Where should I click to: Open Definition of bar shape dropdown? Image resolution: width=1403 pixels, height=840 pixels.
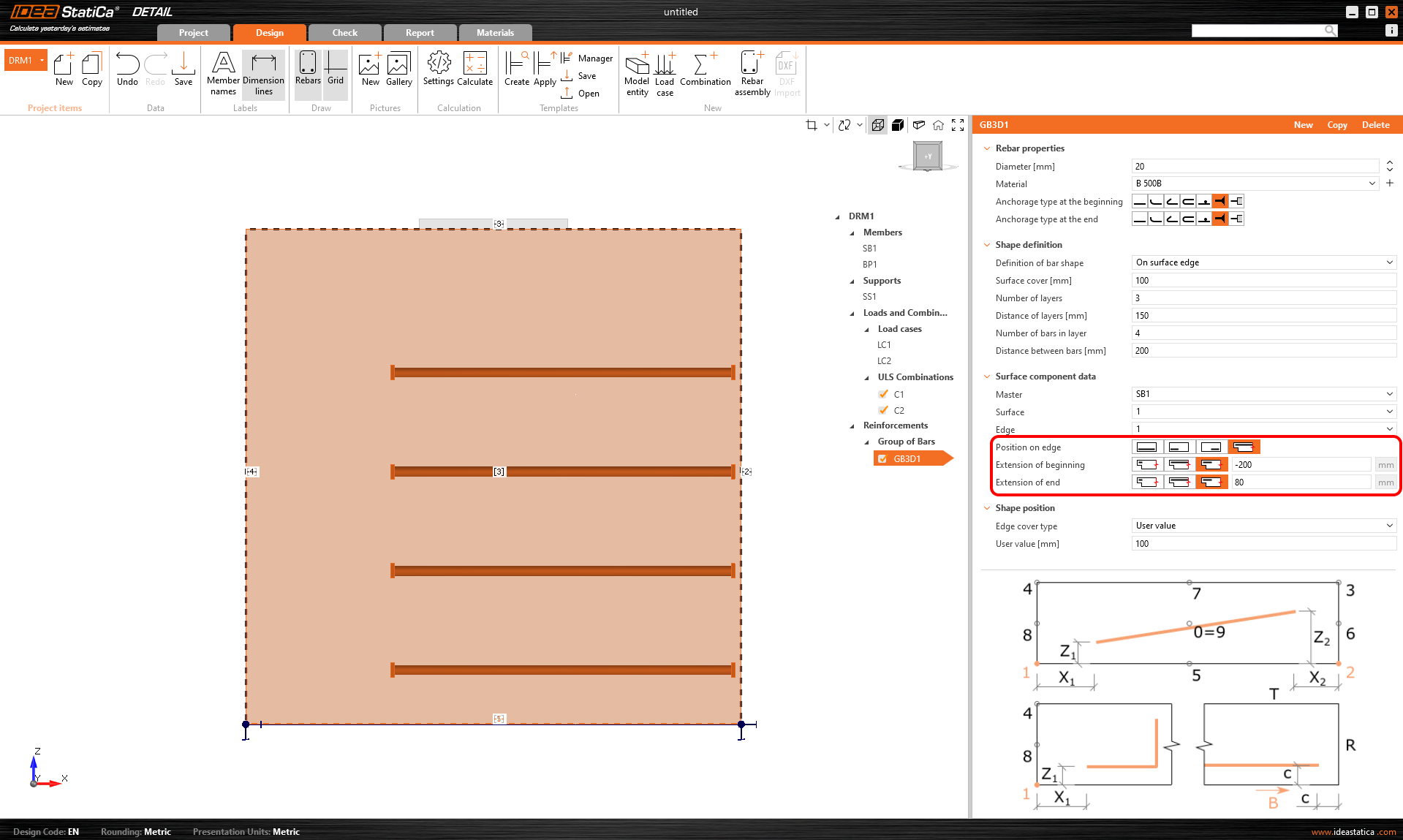point(1263,262)
